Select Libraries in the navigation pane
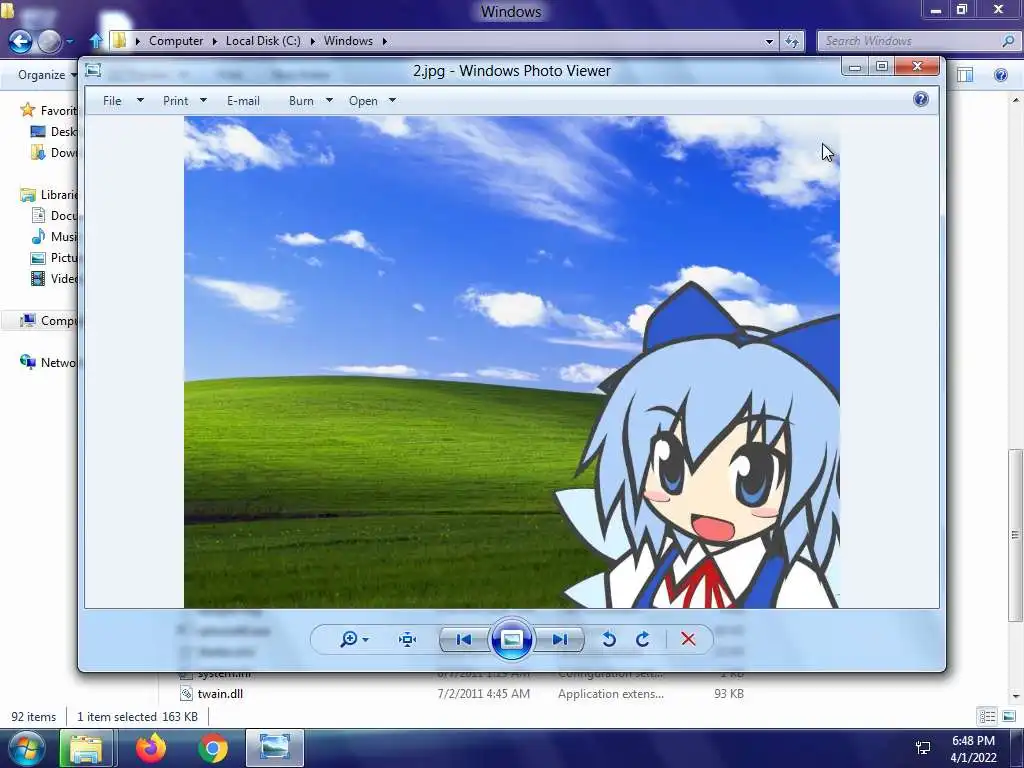 point(48,195)
